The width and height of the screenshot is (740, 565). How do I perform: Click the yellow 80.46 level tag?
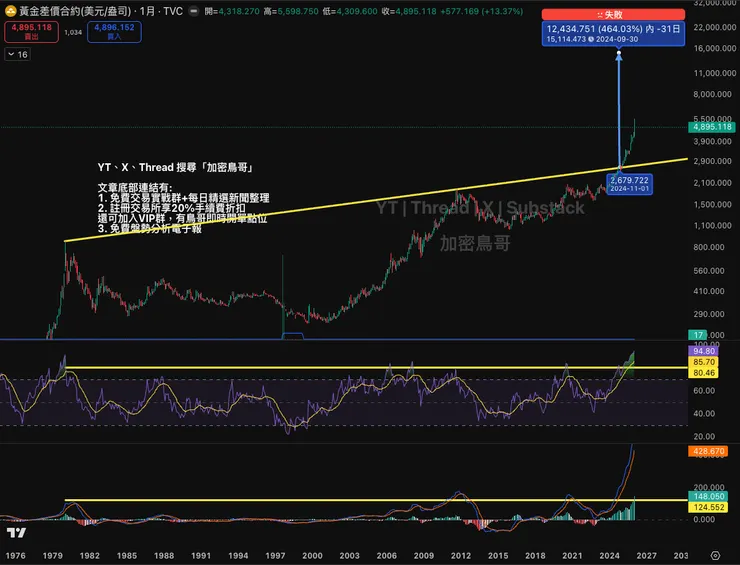[x=704, y=373]
